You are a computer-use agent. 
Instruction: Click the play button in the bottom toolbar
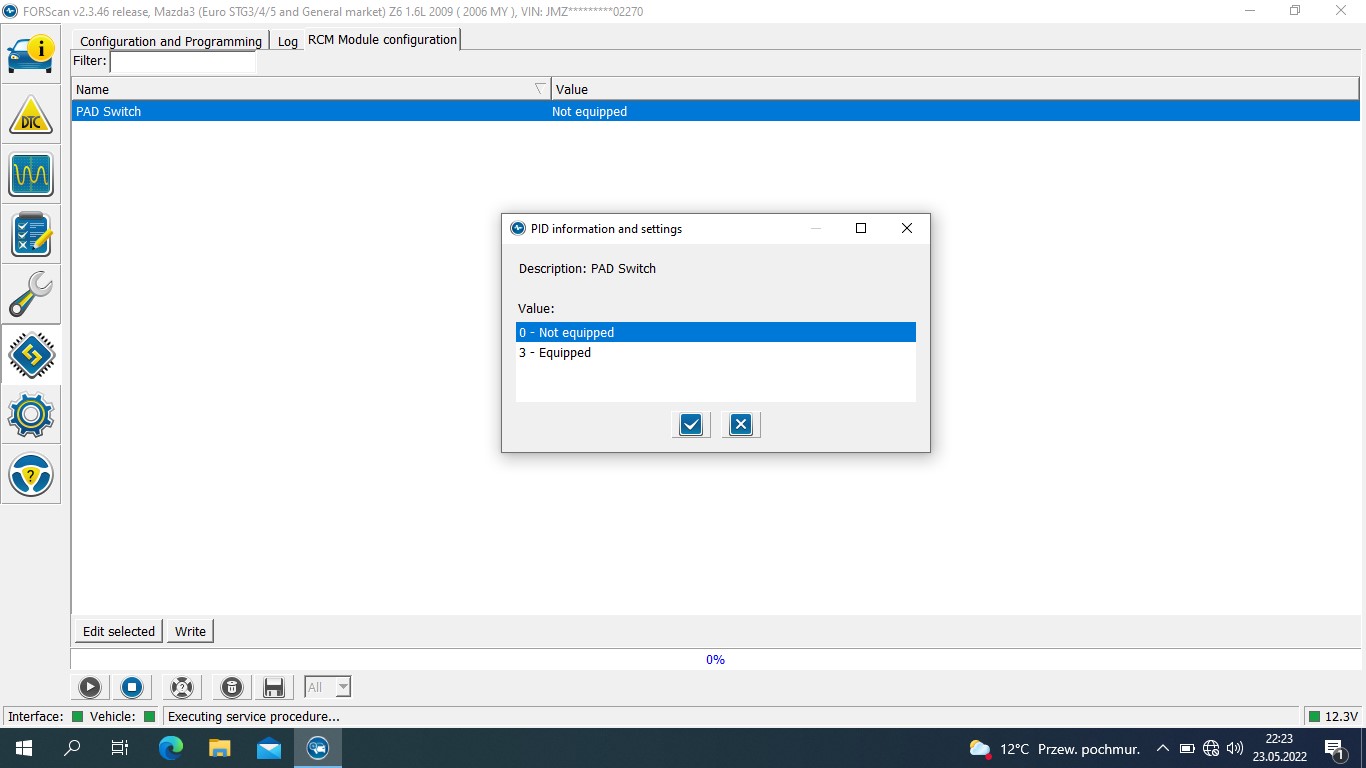tap(90, 687)
